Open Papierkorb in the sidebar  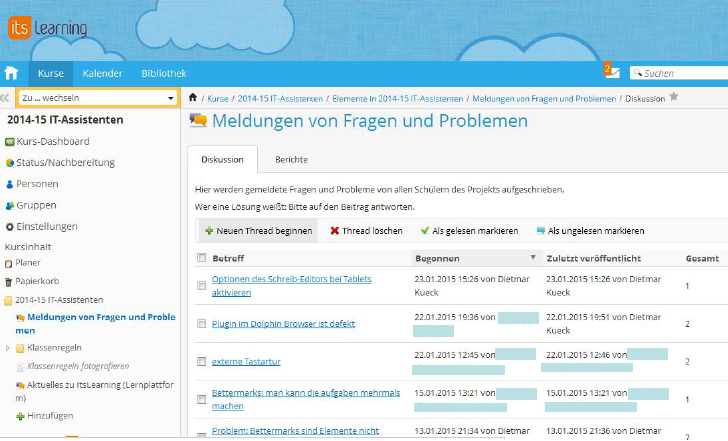click(x=36, y=281)
